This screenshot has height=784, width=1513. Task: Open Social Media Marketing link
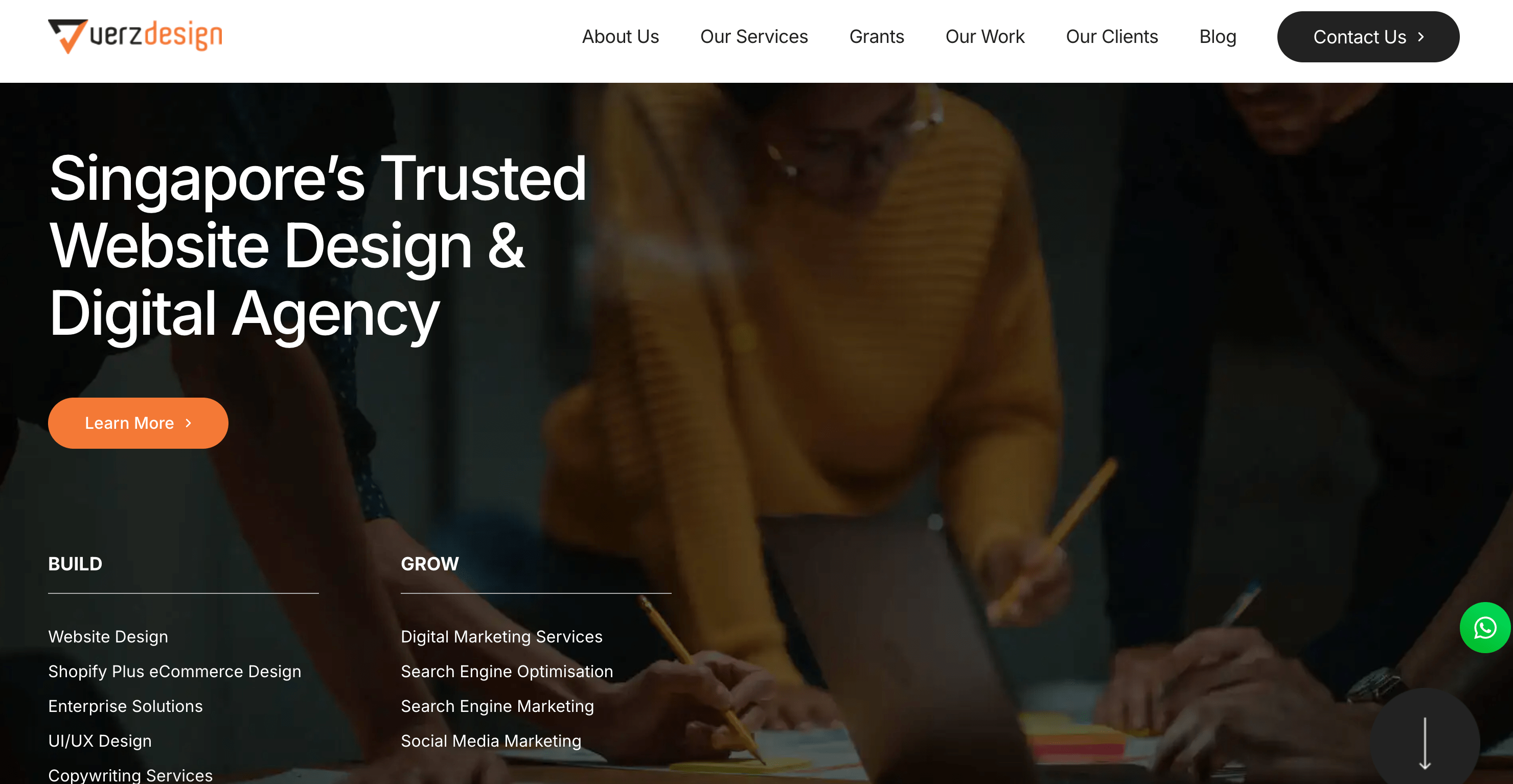[491, 741]
